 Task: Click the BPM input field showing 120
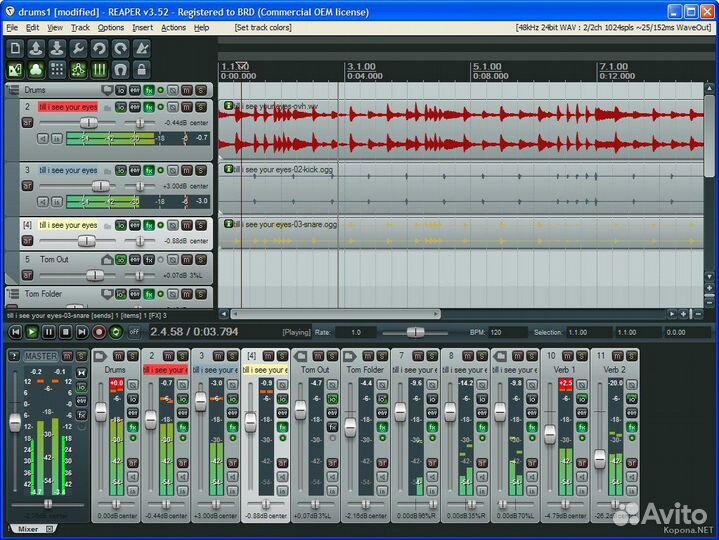(x=507, y=332)
